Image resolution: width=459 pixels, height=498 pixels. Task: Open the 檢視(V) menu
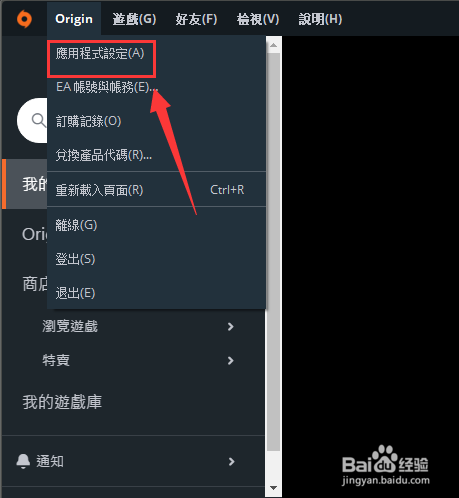coord(258,19)
